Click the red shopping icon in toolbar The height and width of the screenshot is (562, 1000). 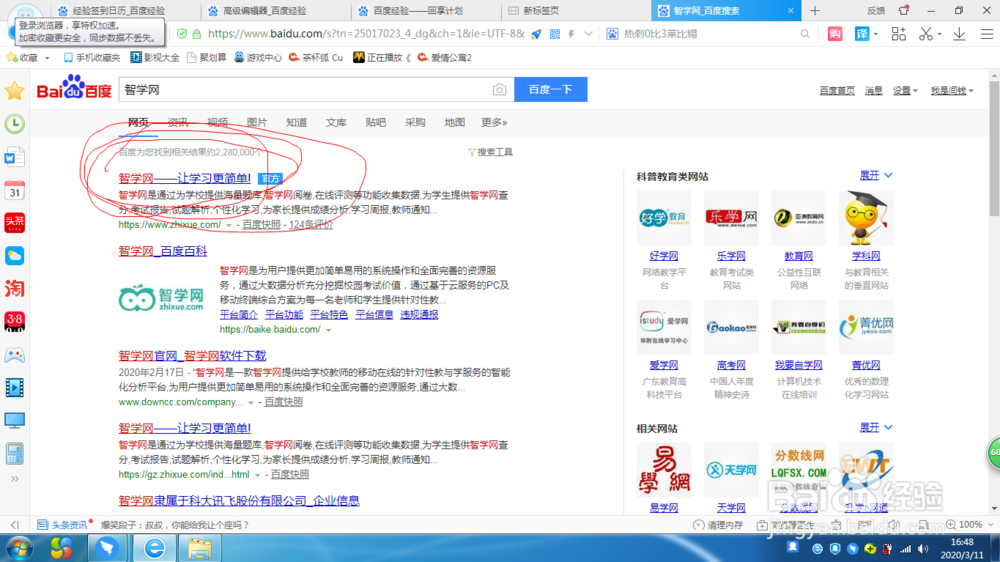click(x=835, y=34)
